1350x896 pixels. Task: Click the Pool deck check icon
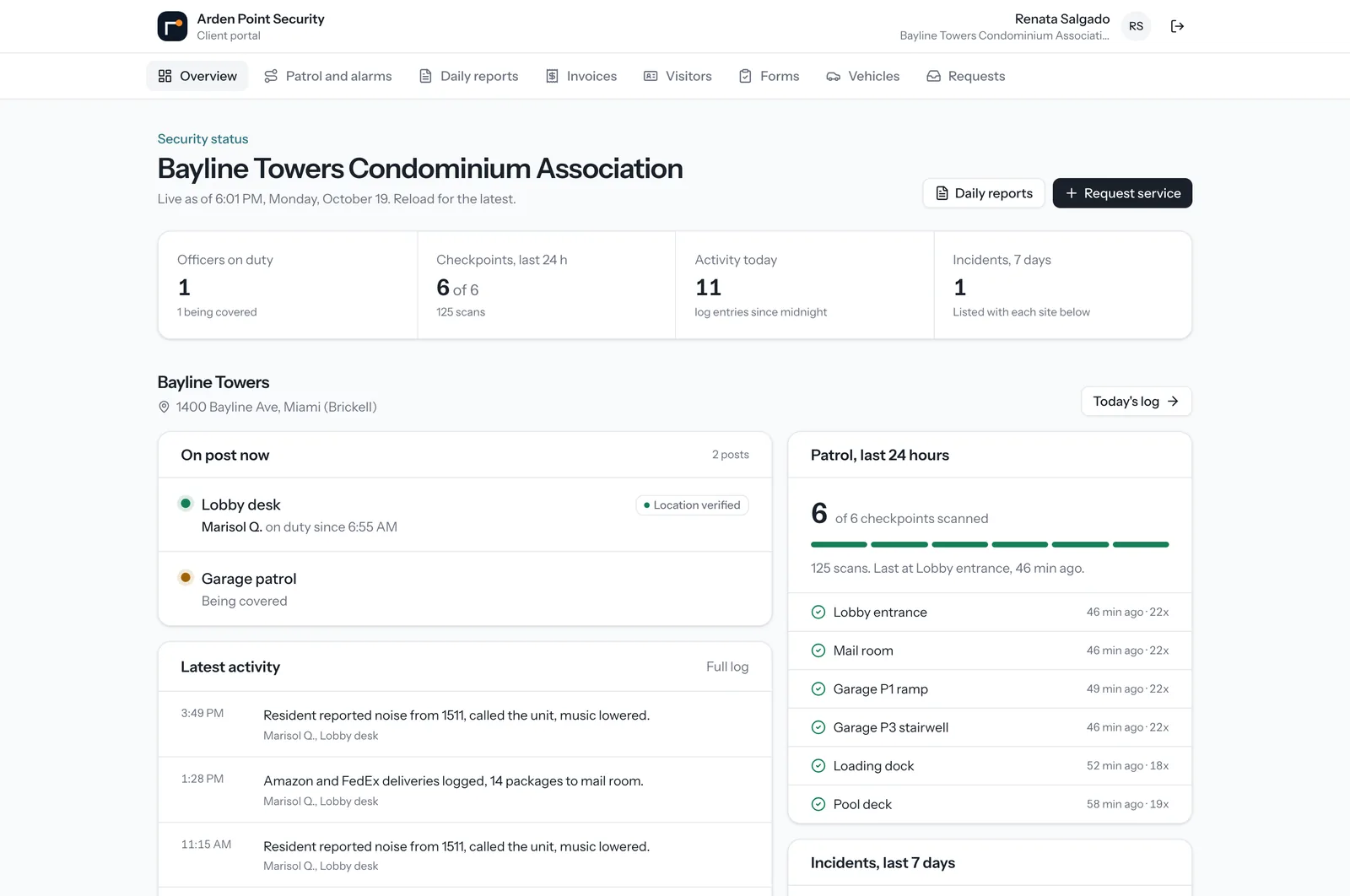[818, 804]
